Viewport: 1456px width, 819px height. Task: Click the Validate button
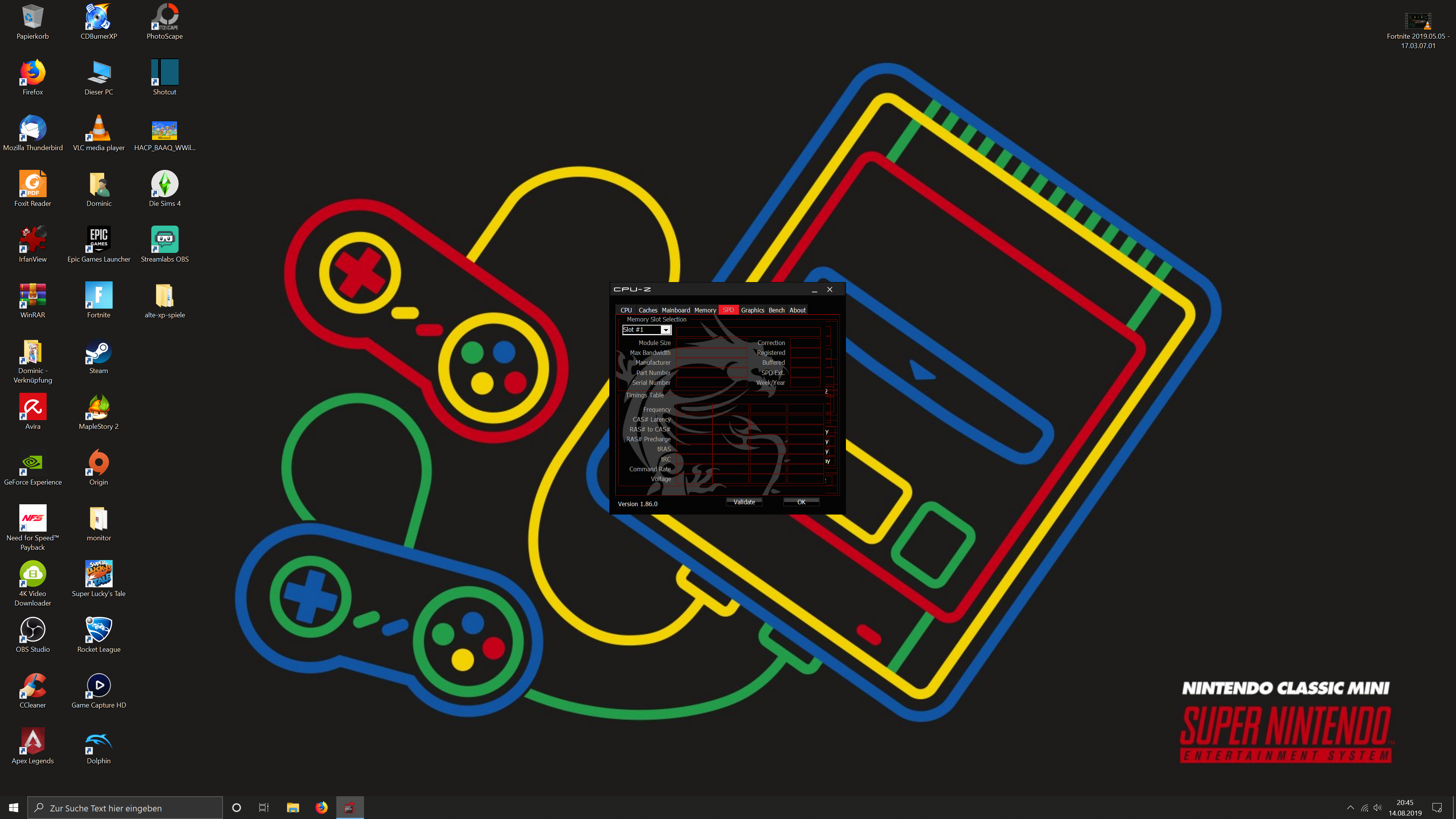pyautogui.click(x=744, y=502)
